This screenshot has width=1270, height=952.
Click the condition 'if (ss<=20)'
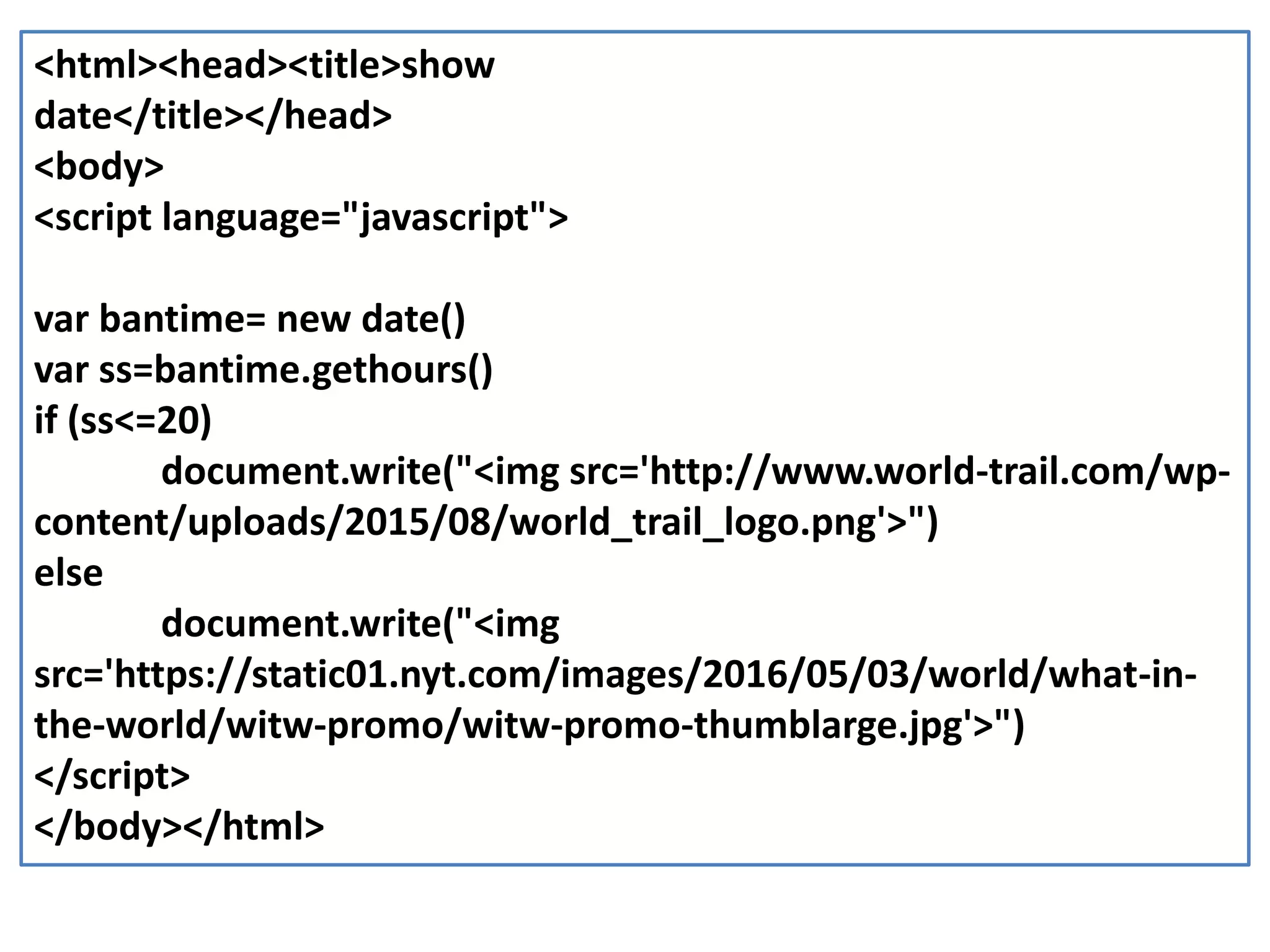[x=123, y=421]
